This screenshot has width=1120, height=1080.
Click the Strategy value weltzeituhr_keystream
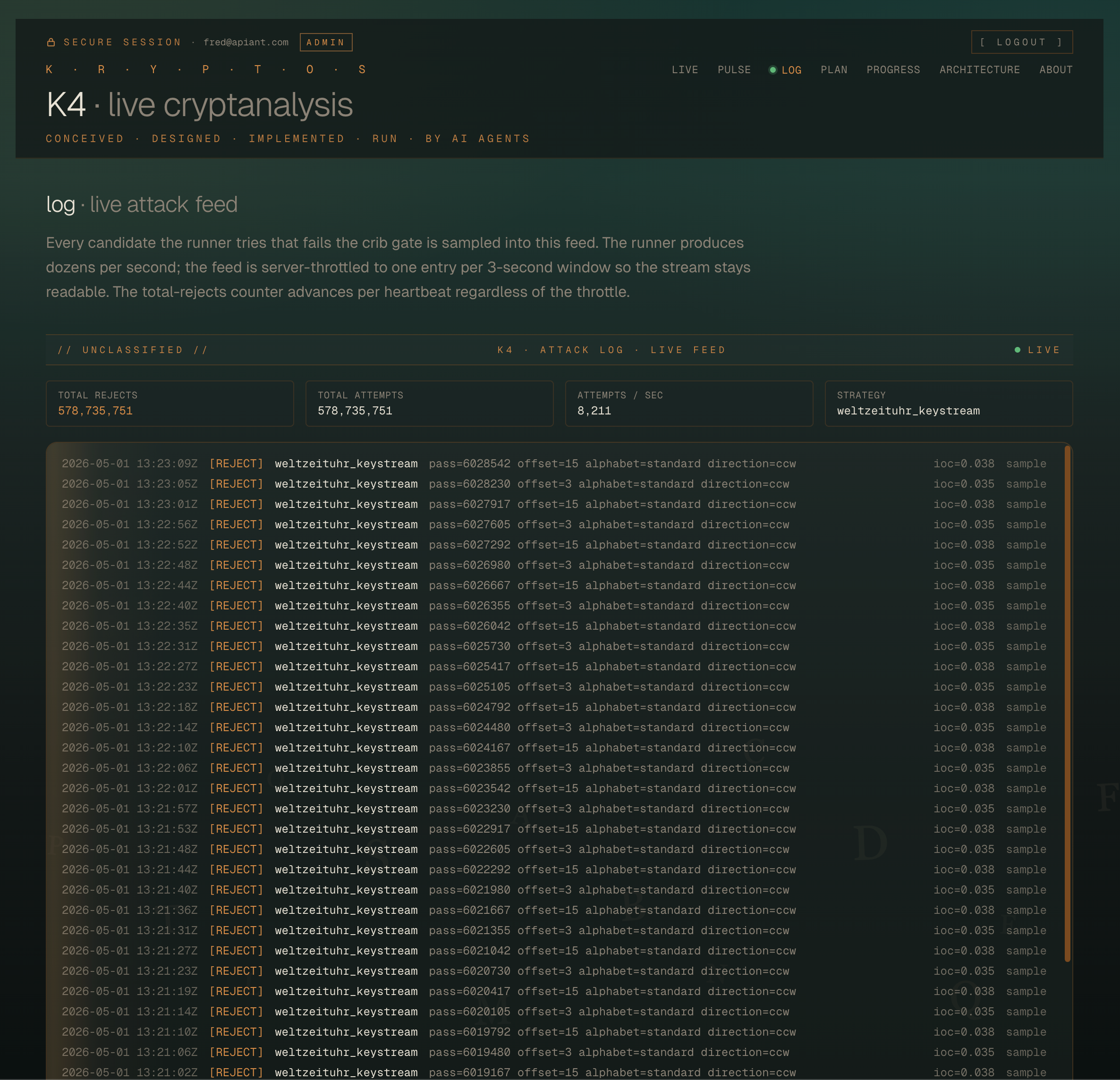[x=908, y=411]
